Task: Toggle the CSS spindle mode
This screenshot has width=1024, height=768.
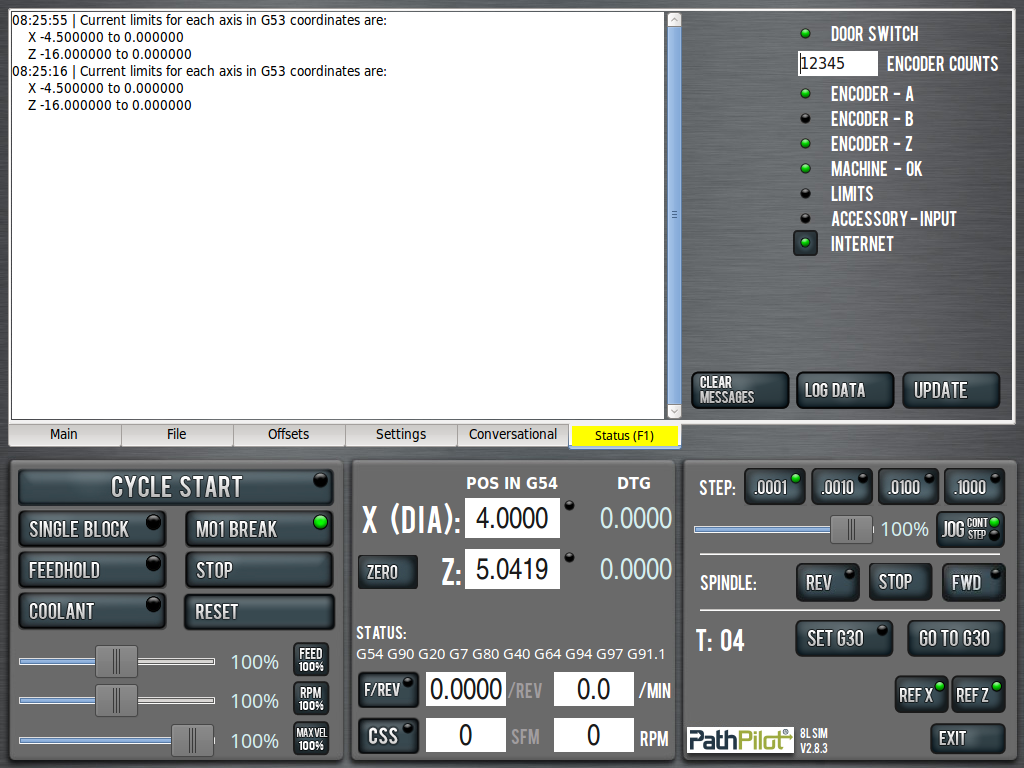Action: click(389, 736)
